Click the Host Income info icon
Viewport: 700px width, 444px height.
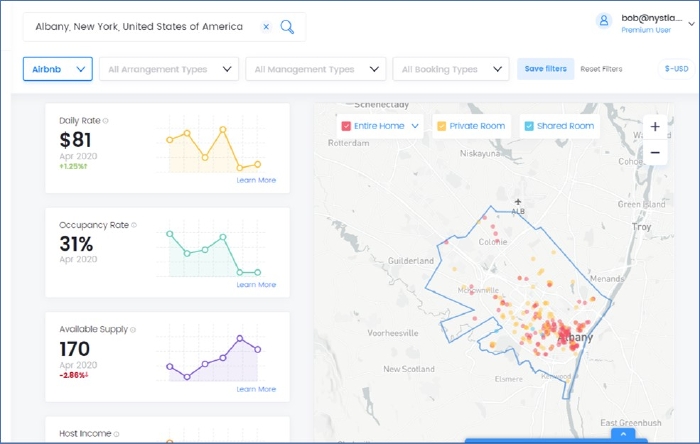coord(116,434)
